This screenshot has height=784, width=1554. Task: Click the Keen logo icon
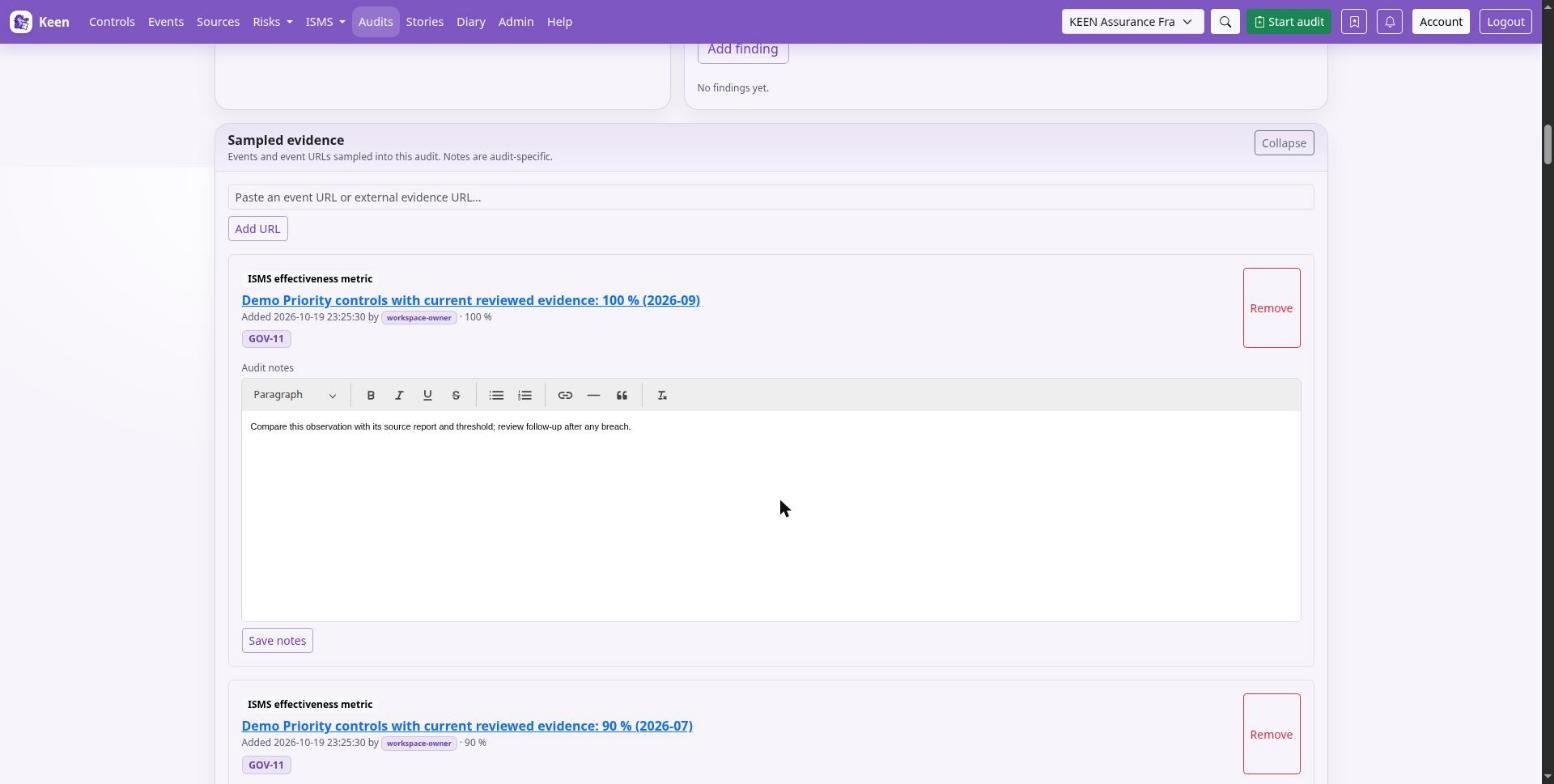pyautogui.click(x=21, y=21)
